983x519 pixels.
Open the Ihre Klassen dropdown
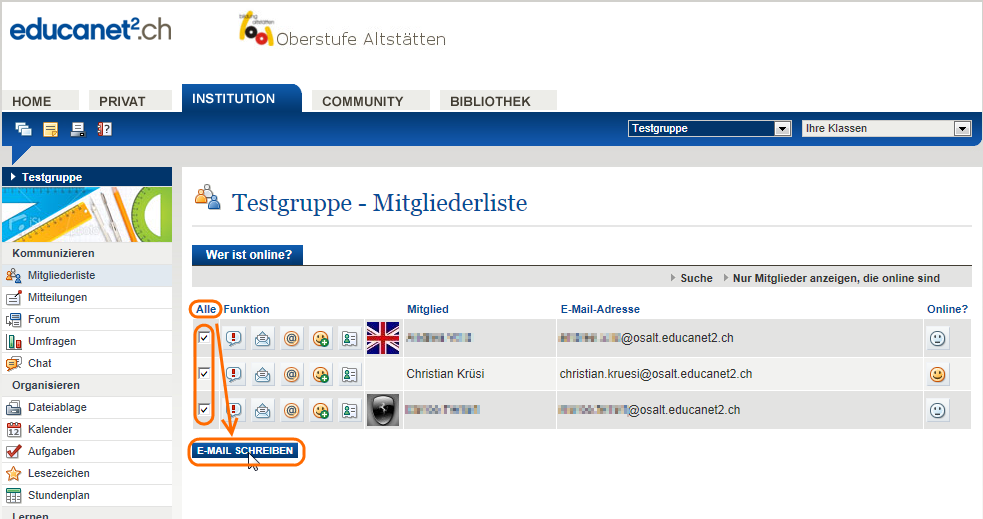coord(887,128)
